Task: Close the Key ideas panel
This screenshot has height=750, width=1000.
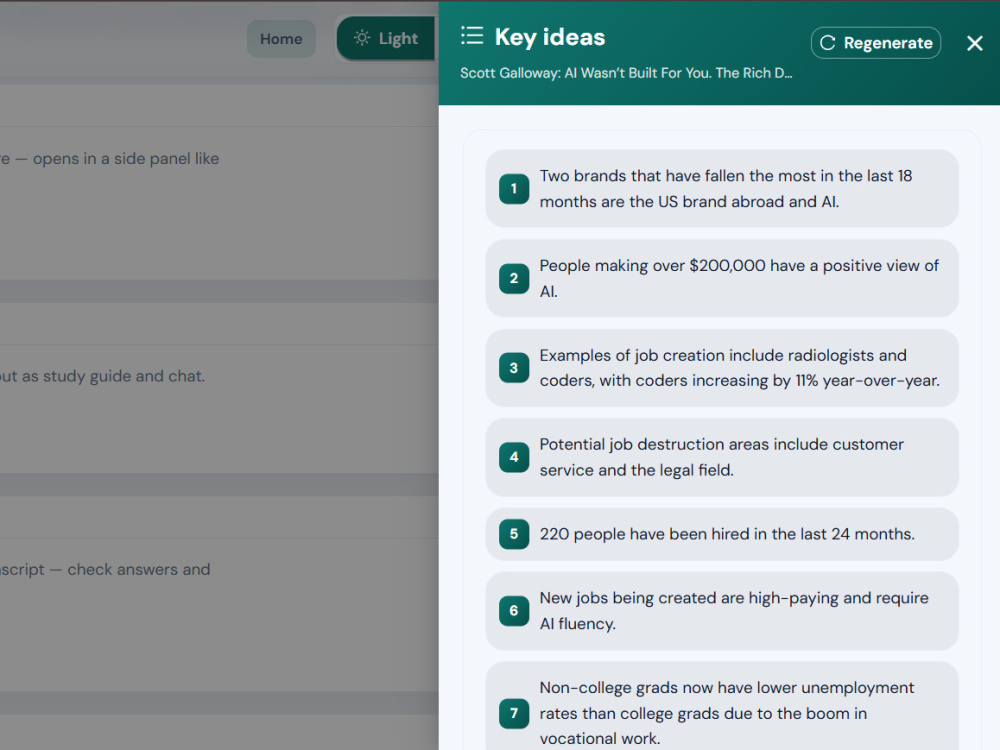Action: pos(974,43)
